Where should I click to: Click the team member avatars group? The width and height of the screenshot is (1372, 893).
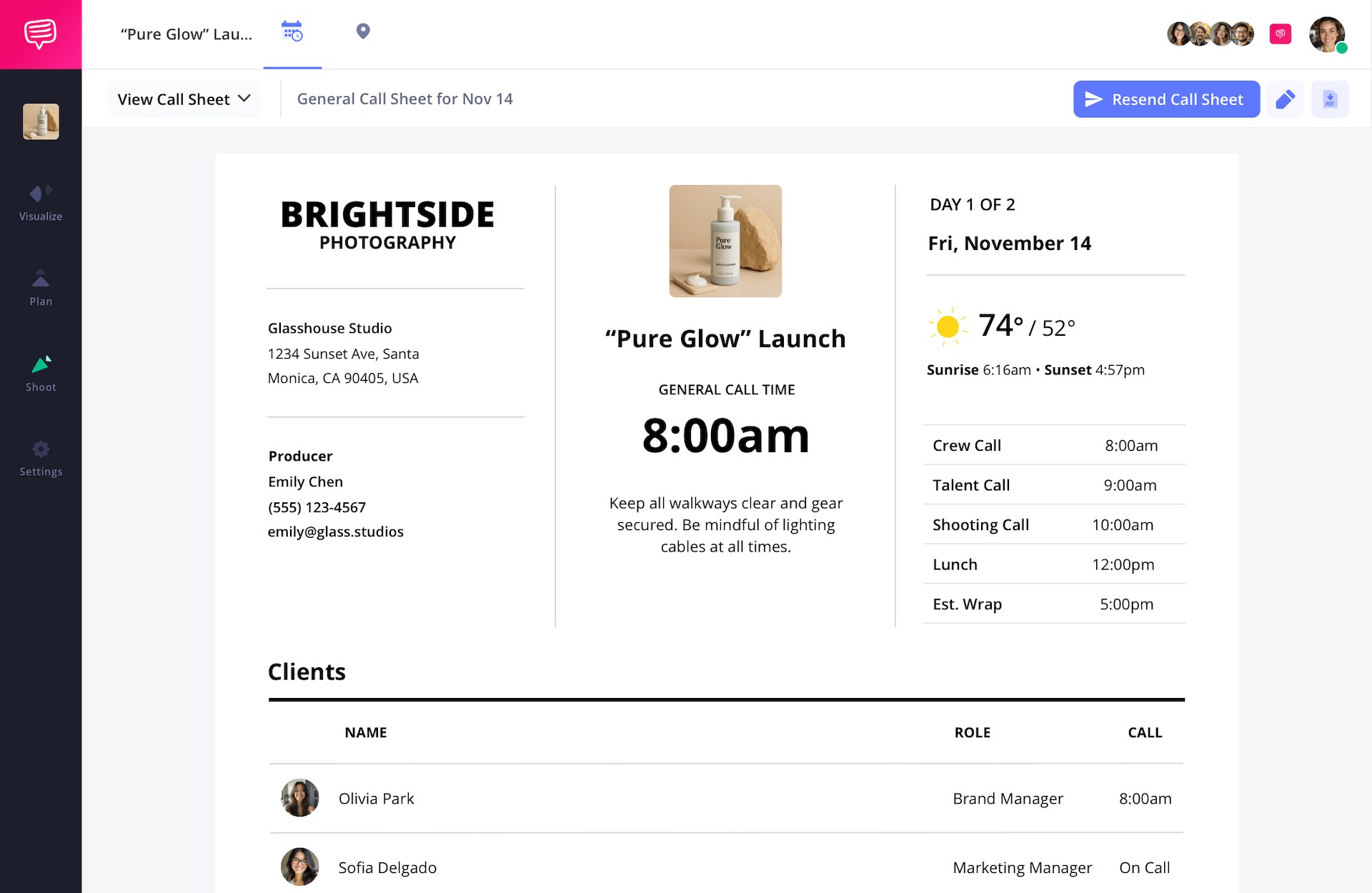coord(1210,34)
